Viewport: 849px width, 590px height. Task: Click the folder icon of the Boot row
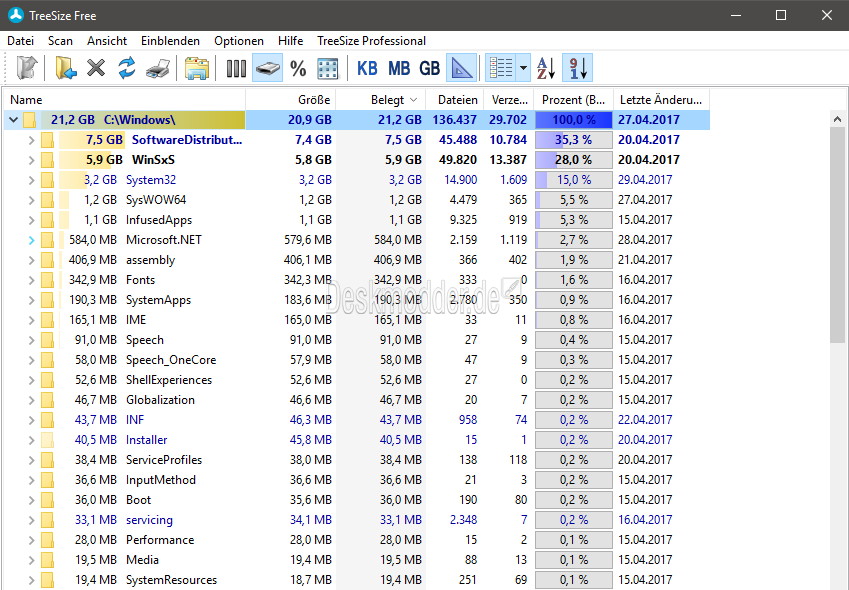[48, 500]
